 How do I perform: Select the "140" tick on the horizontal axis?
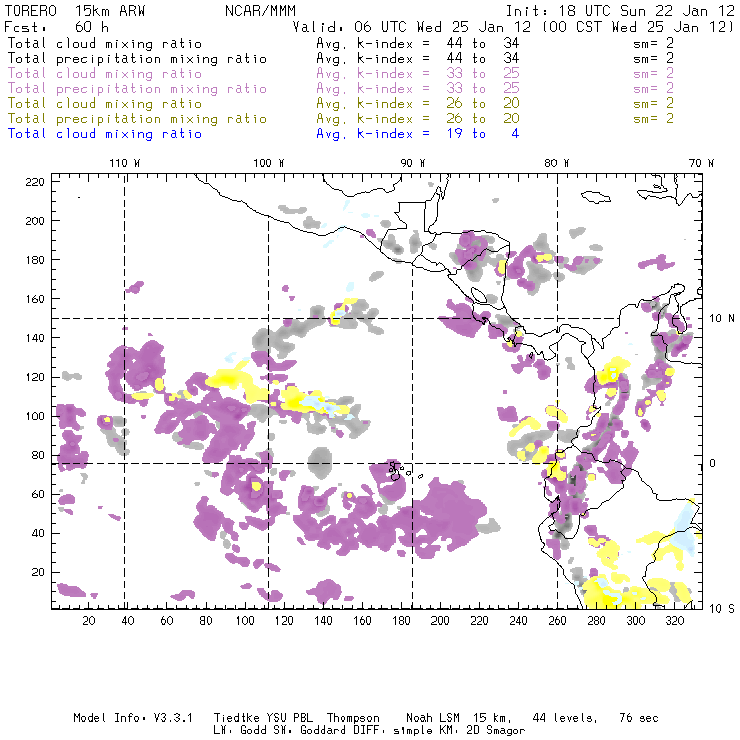click(x=323, y=621)
